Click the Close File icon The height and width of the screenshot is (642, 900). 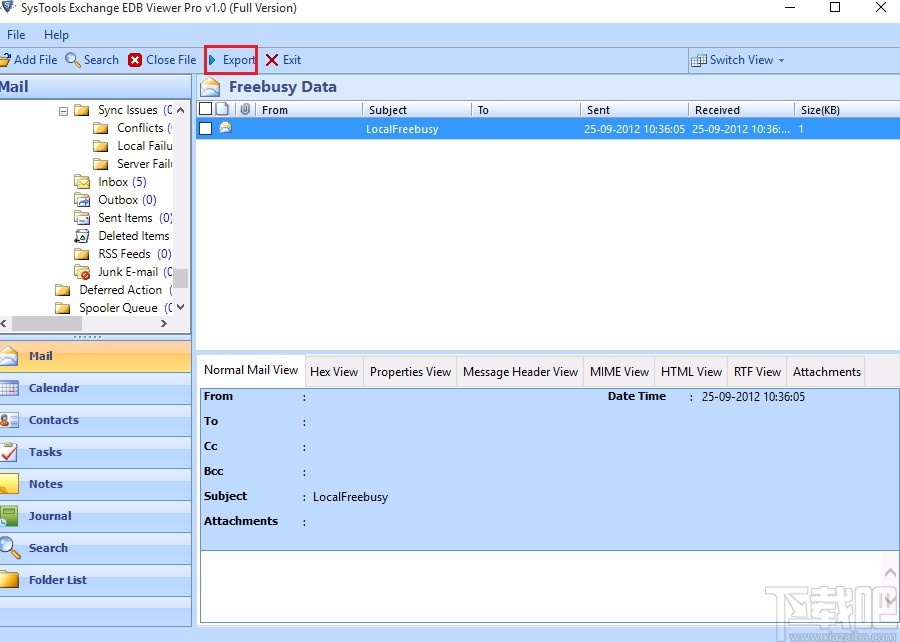135,59
